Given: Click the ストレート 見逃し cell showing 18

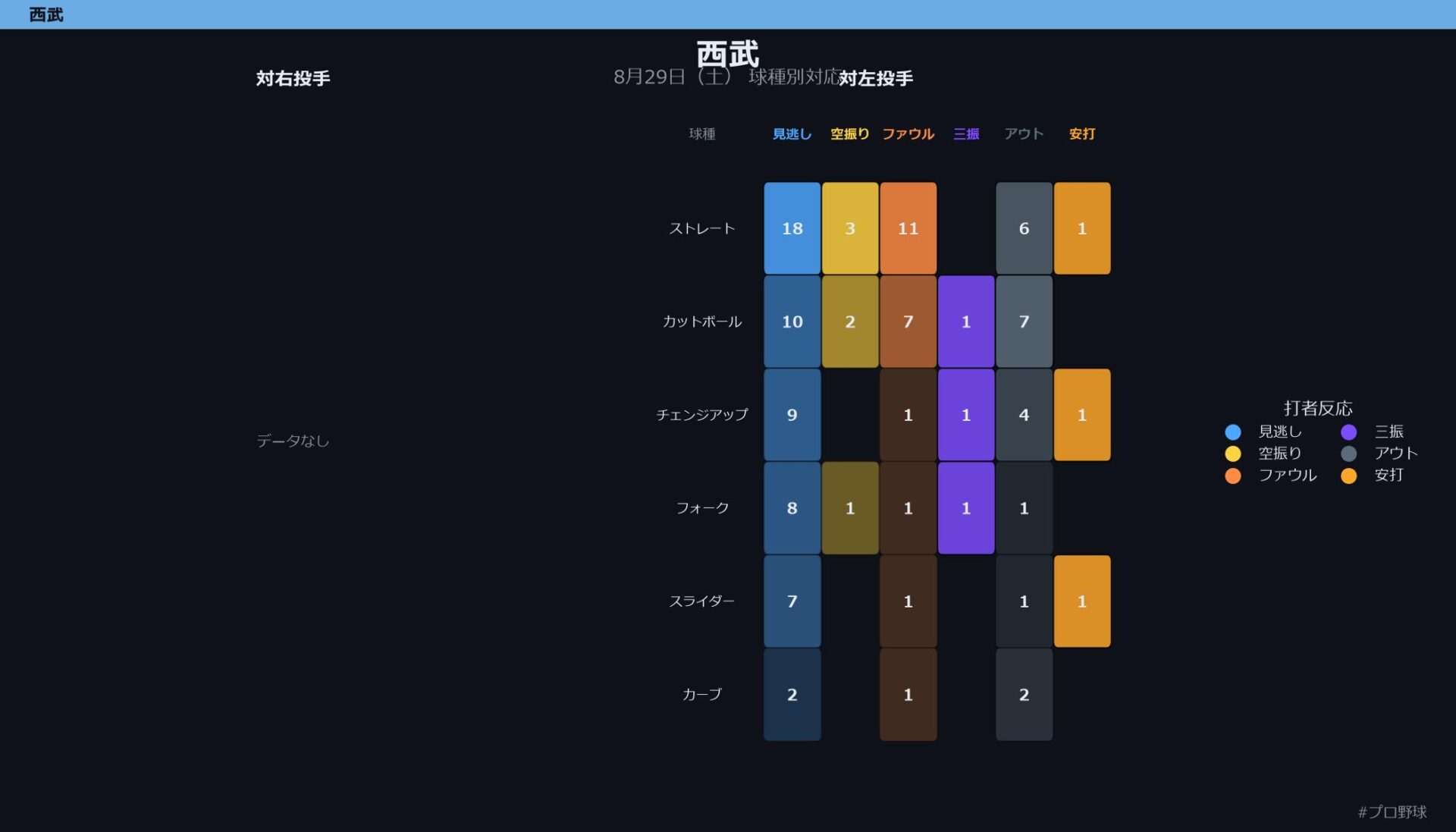Looking at the screenshot, I should click(792, 228).
